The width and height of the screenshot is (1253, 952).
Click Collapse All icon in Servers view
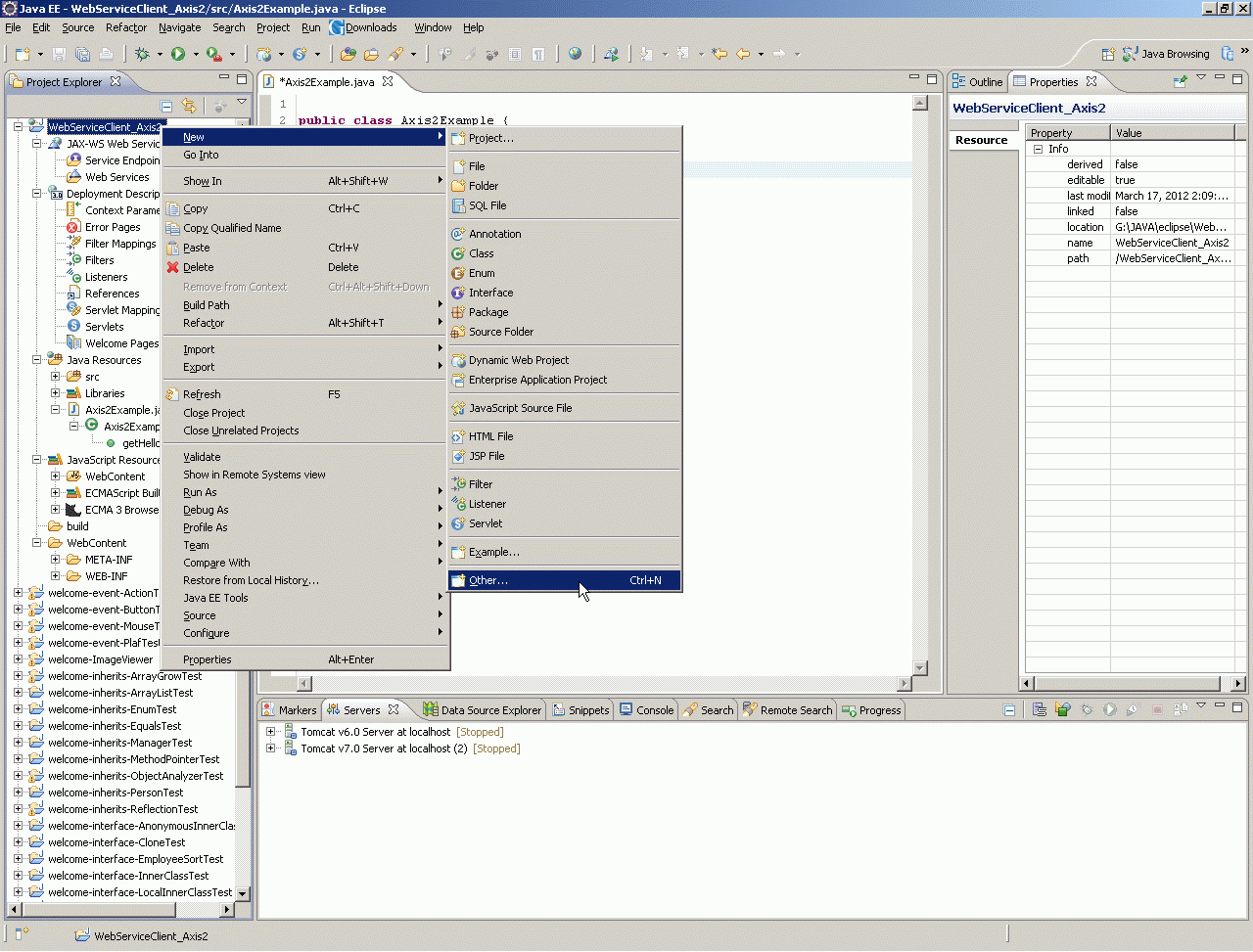(1009, 709)
